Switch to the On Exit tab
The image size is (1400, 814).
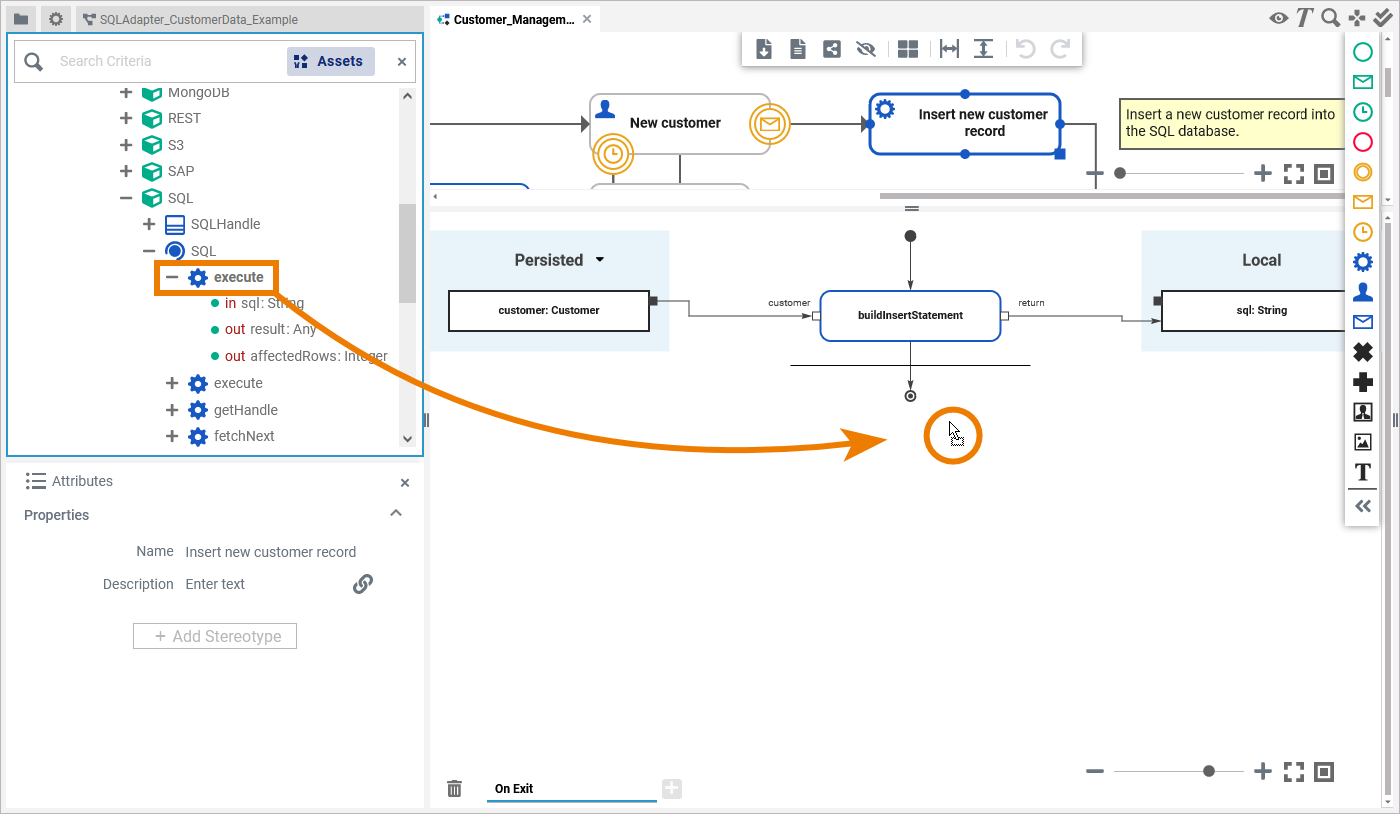pyautogui.click(x=514, y=789)
